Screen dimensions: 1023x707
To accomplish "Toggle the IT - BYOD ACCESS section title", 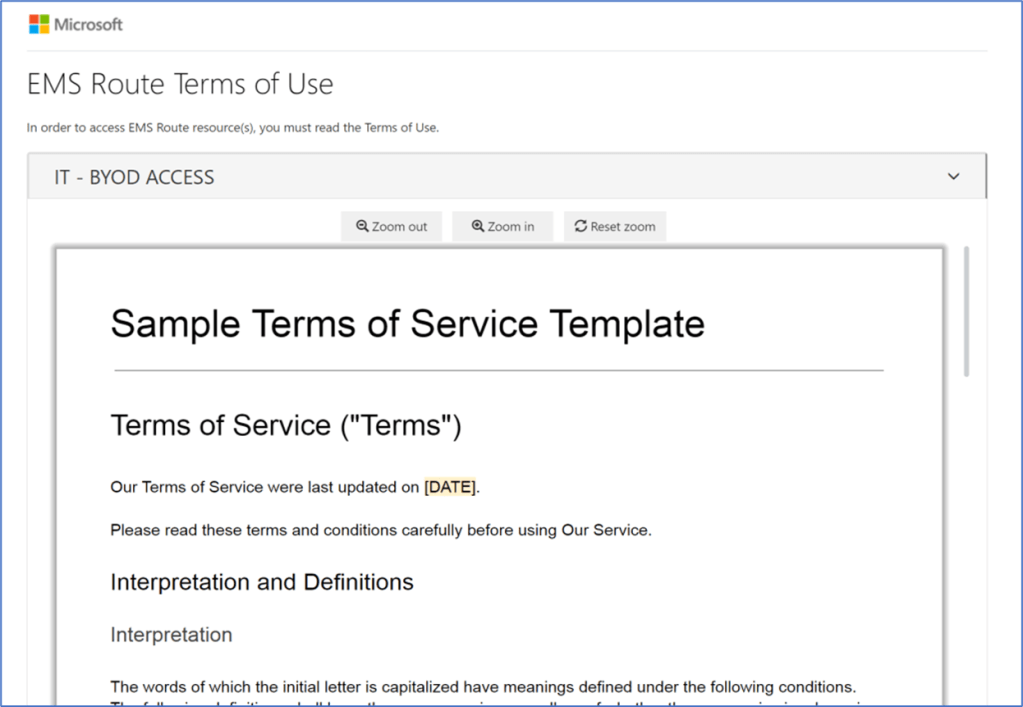I will click(134, 177).
